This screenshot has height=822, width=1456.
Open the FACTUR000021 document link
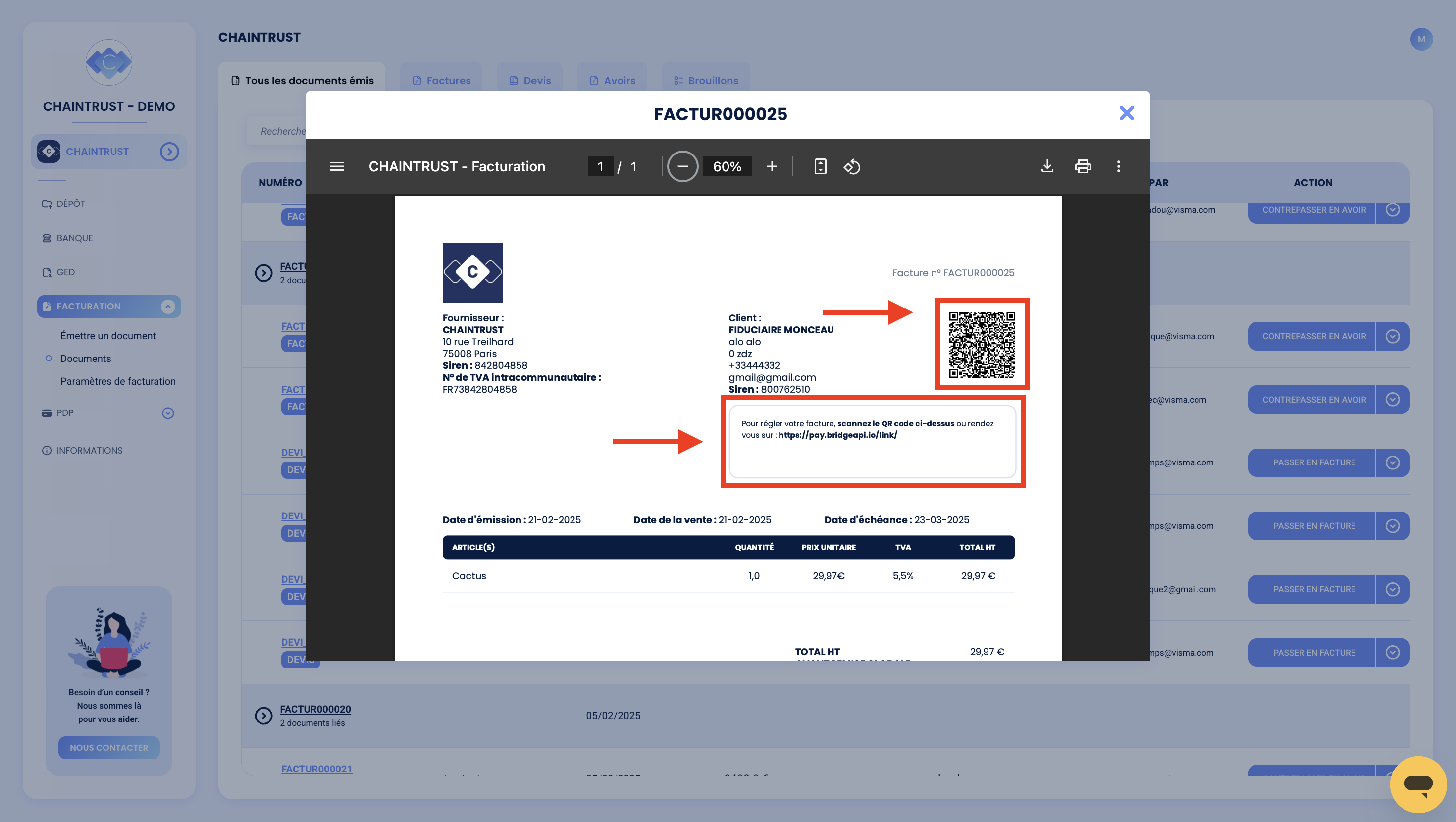click(x=316, y=769)
